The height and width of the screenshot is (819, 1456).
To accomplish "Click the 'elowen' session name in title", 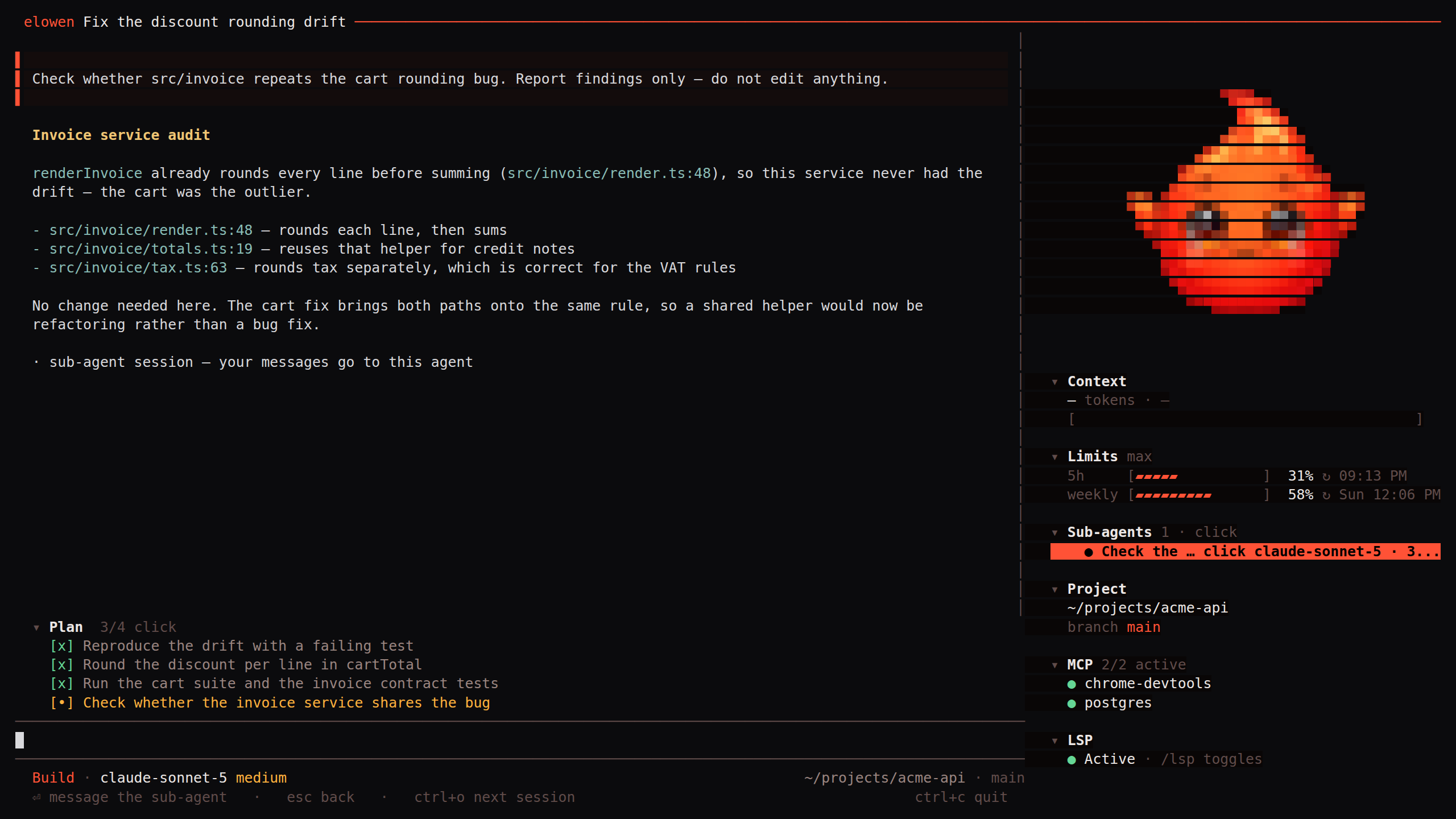I will coord(49,22).
